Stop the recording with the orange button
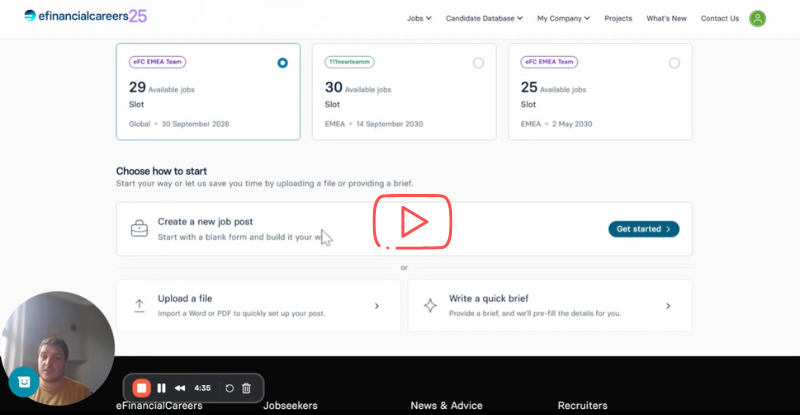Image resolution: width=800 pixels, height=415 pixels. coord(142,388)
